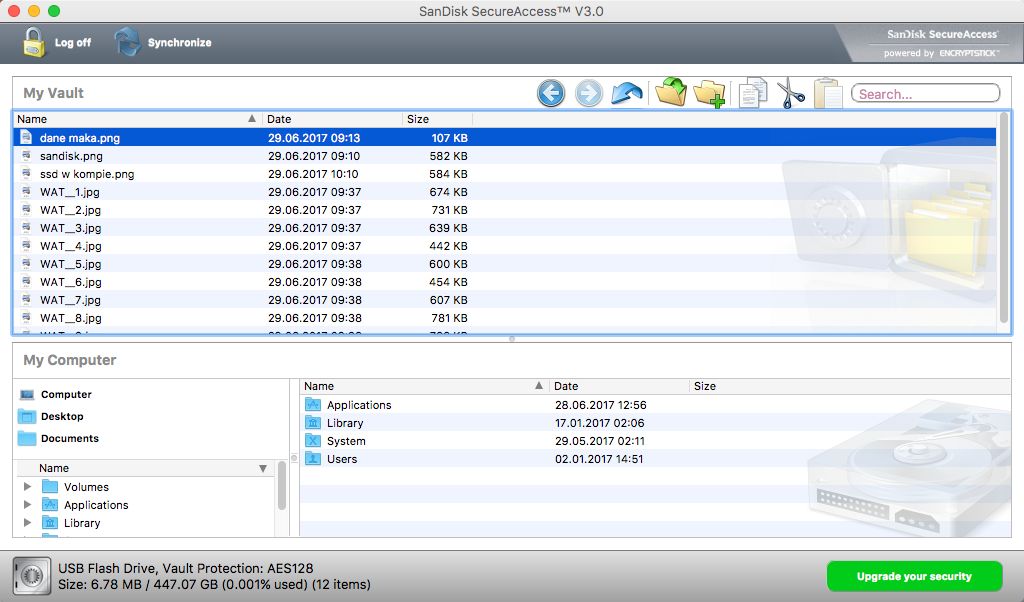Click date 28.06.2017 12:56
This screenshot has height=602, width=1024.
(x=600, y=405)
